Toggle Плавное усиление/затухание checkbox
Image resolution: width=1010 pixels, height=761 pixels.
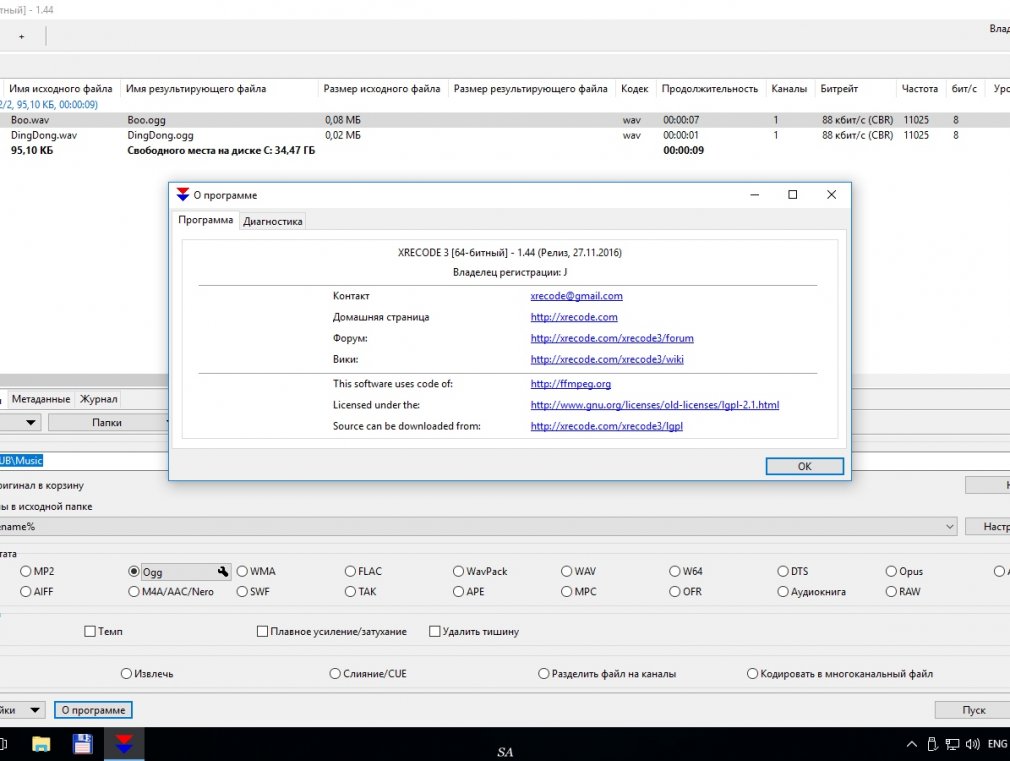coord(262,631)
